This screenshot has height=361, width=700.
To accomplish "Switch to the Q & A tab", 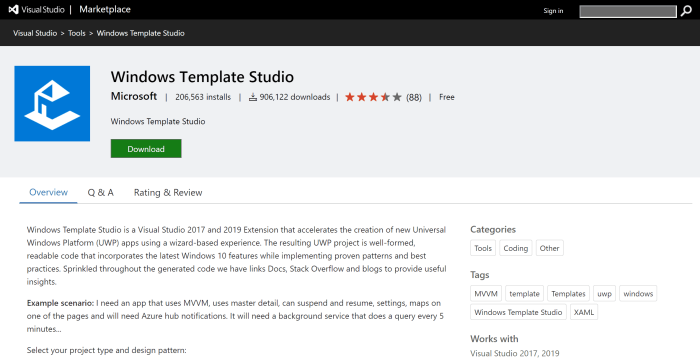I will point(100,192).
